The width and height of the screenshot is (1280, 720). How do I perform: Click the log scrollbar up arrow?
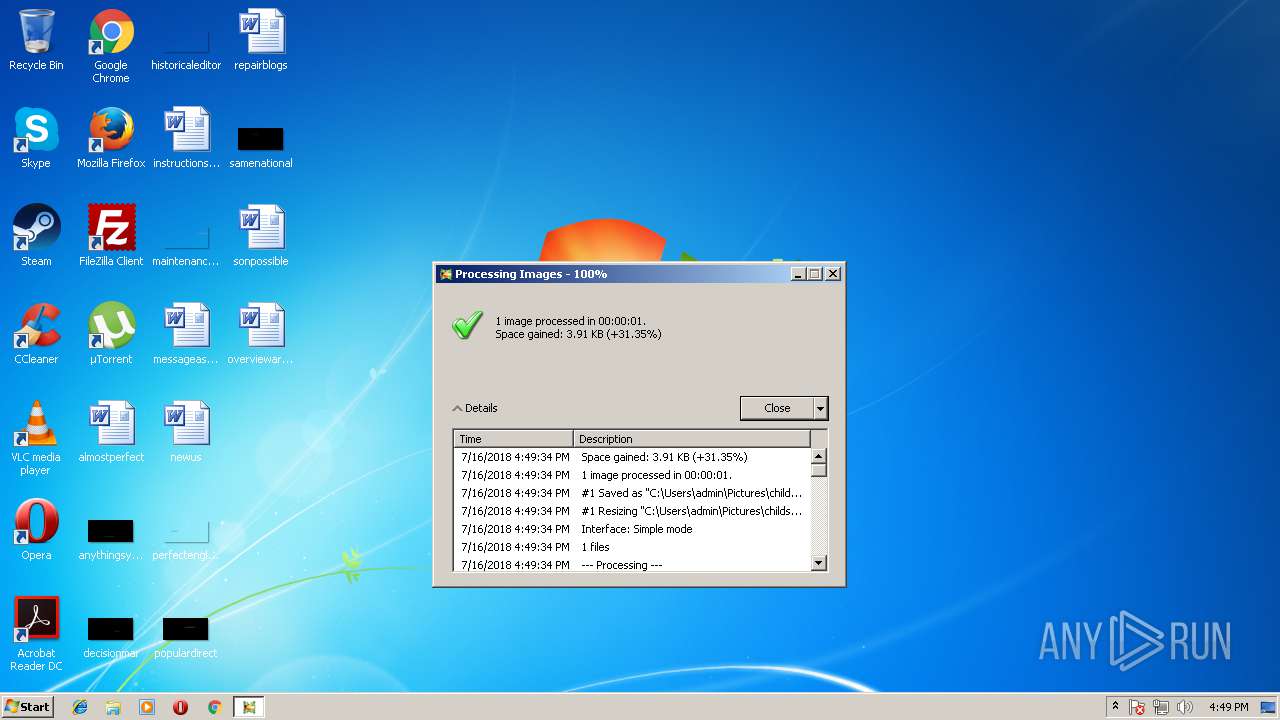click(819, 456)
